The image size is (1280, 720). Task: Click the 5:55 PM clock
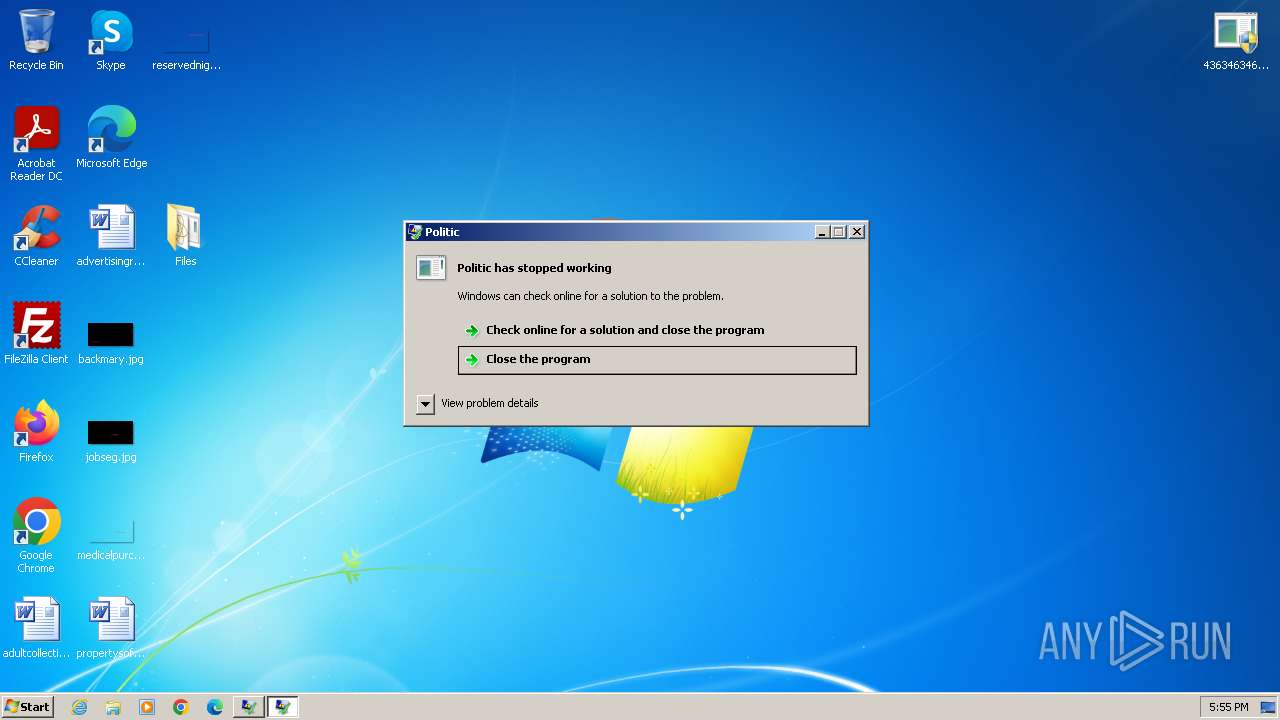tap(1228, 707)
